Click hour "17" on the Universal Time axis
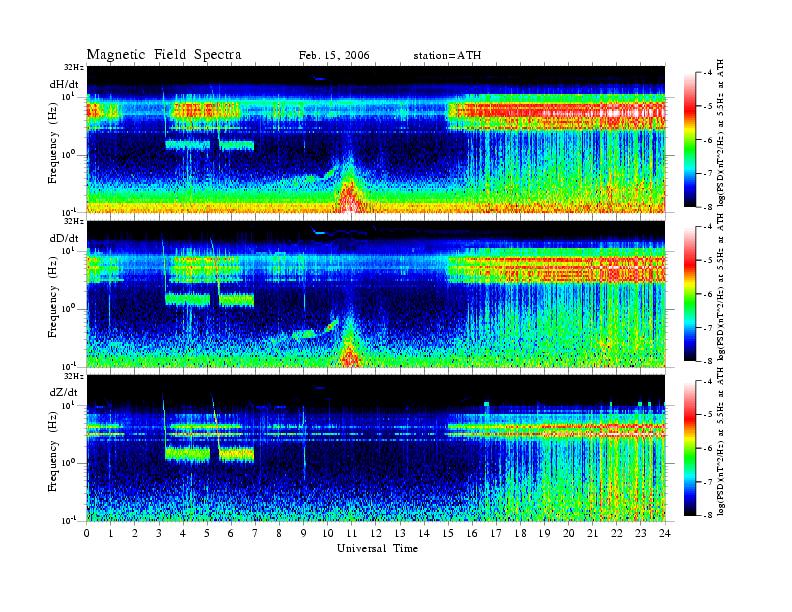The height and width of the screenshot is (612, 792). click(x=497, y=533)
